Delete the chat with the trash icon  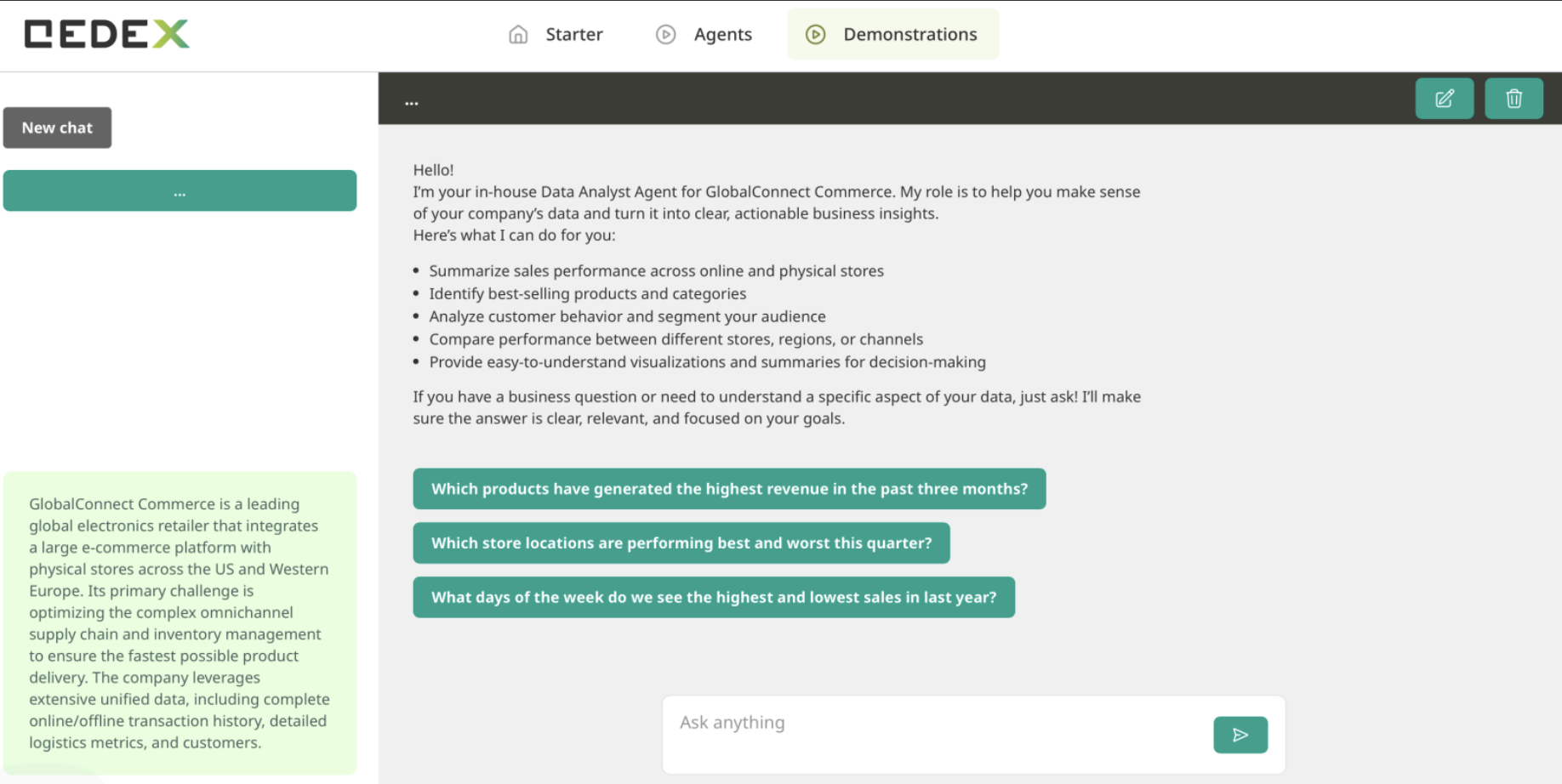coord(1514,99)
